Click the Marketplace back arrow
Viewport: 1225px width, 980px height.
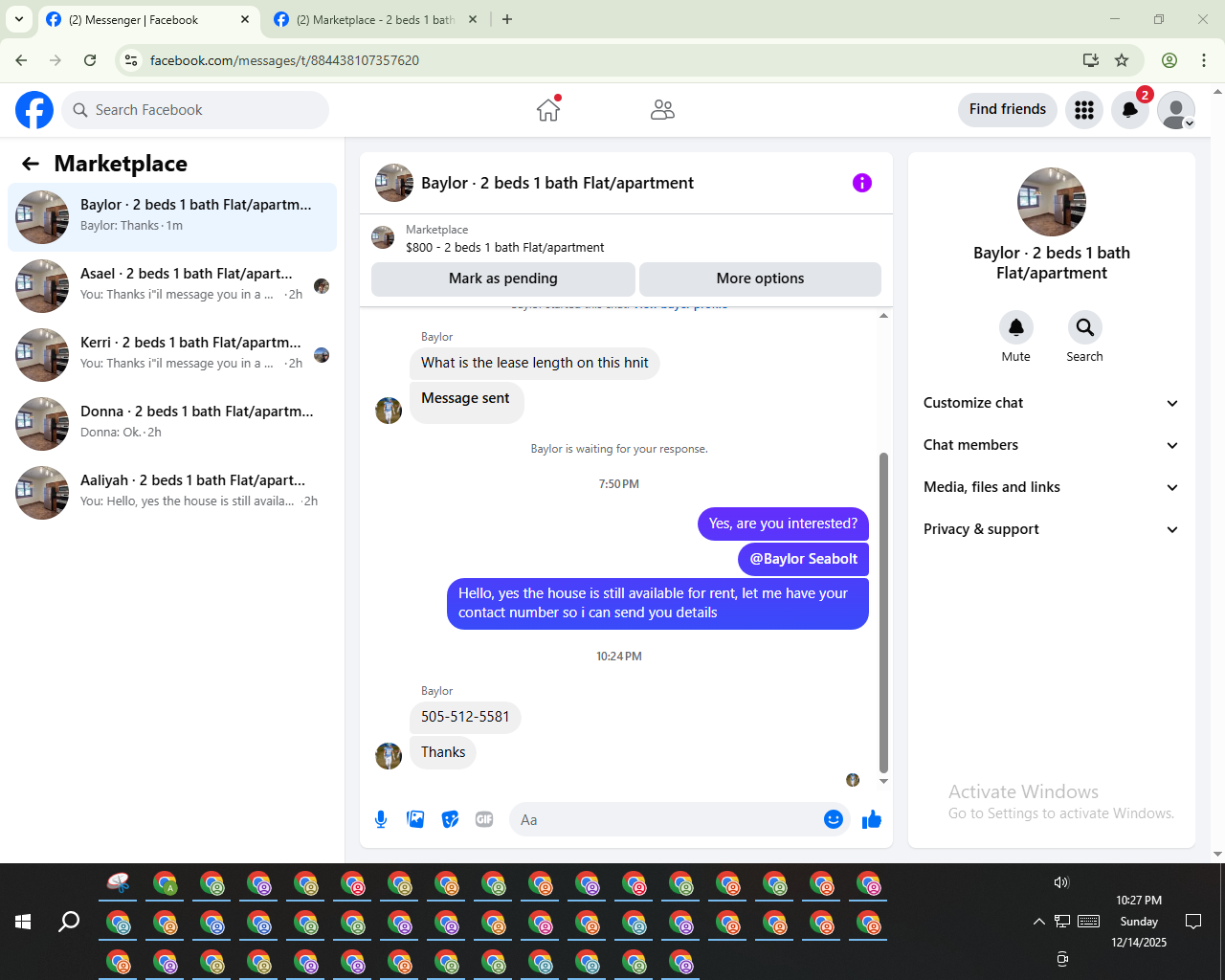tap(31, 164)
